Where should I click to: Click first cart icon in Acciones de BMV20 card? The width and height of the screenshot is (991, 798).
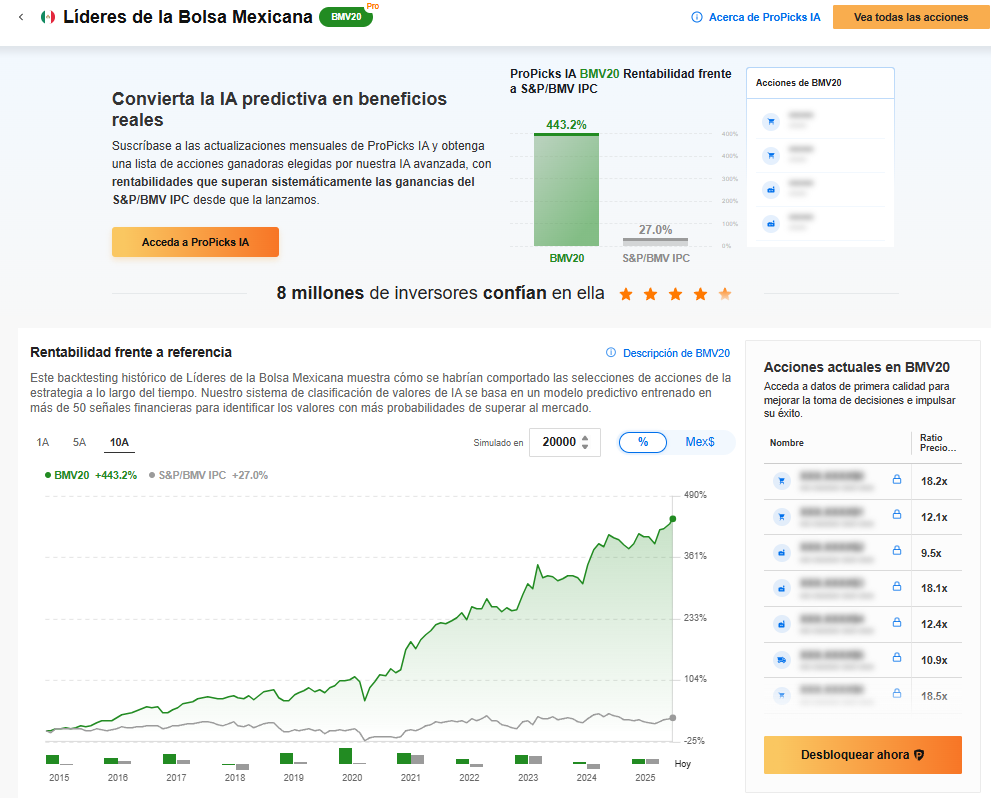(770, 121)
